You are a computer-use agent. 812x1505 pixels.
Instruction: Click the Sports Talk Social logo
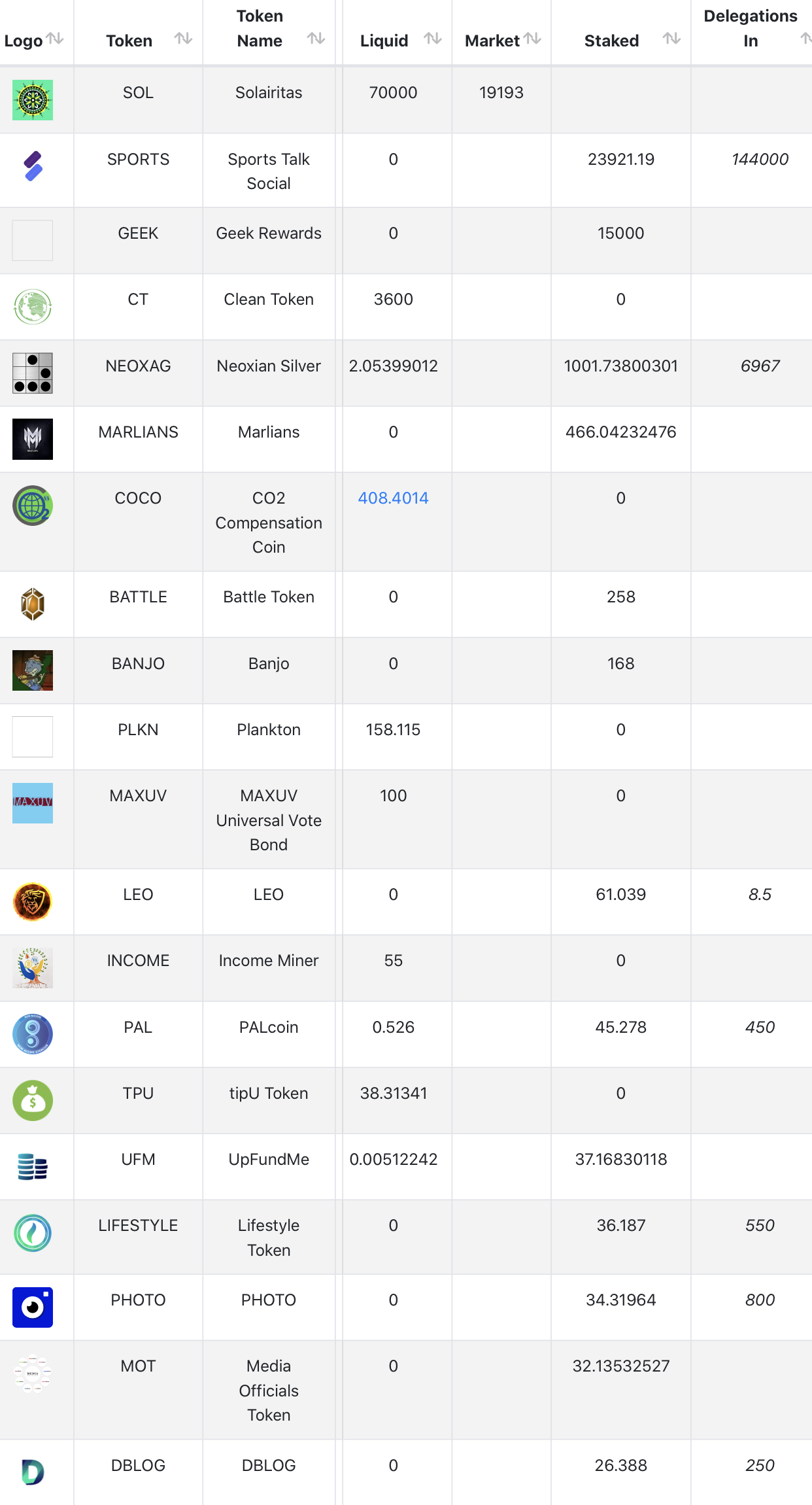tap(33, 166)
